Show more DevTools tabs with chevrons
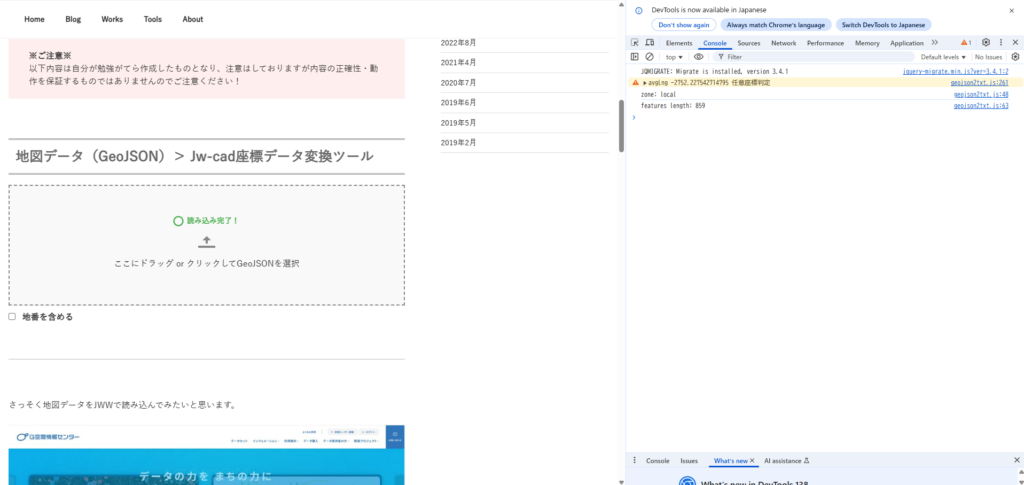1024x485 pixels. point(935,42)
